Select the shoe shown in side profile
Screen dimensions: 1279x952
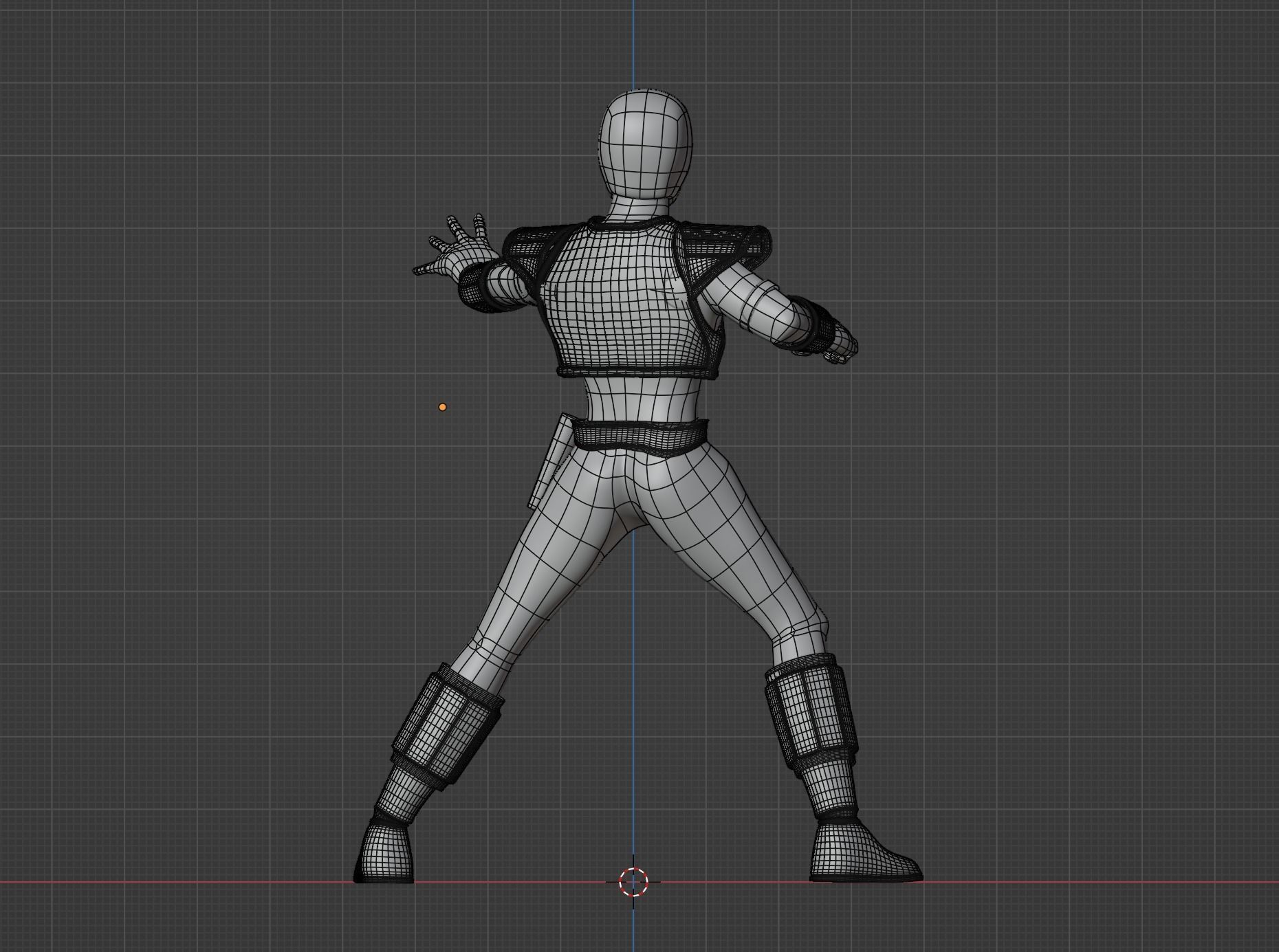pos(864,852)
